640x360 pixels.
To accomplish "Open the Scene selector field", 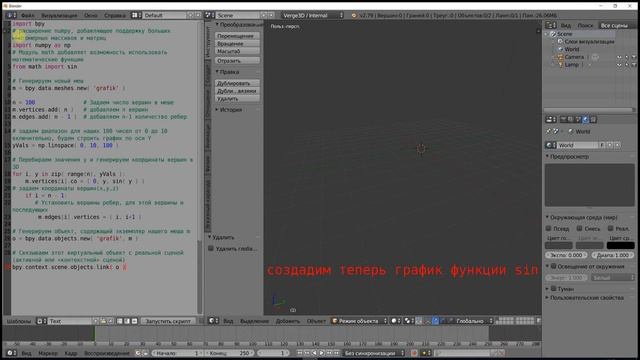I will point(238,15).
